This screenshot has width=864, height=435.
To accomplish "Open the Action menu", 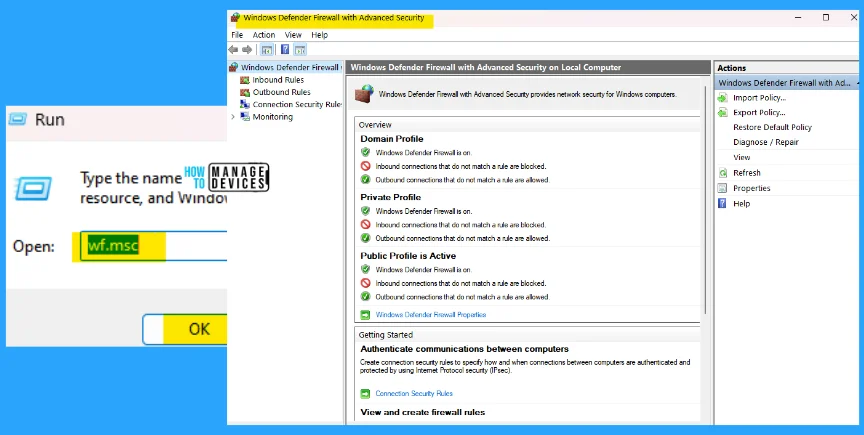I will tap(264, 35).
